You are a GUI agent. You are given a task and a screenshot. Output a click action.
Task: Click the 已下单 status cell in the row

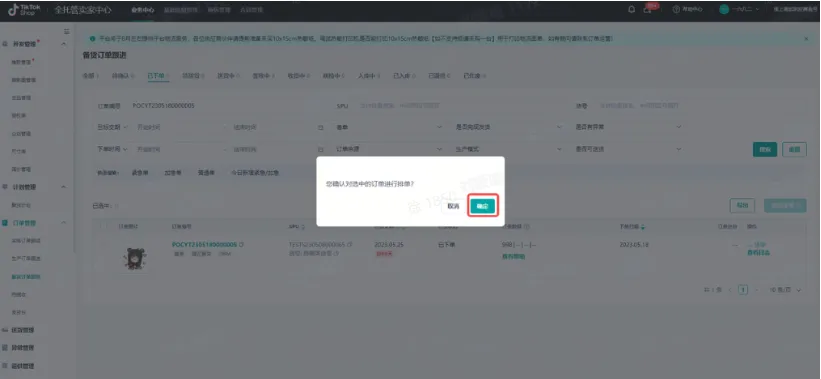click(447, 244)
